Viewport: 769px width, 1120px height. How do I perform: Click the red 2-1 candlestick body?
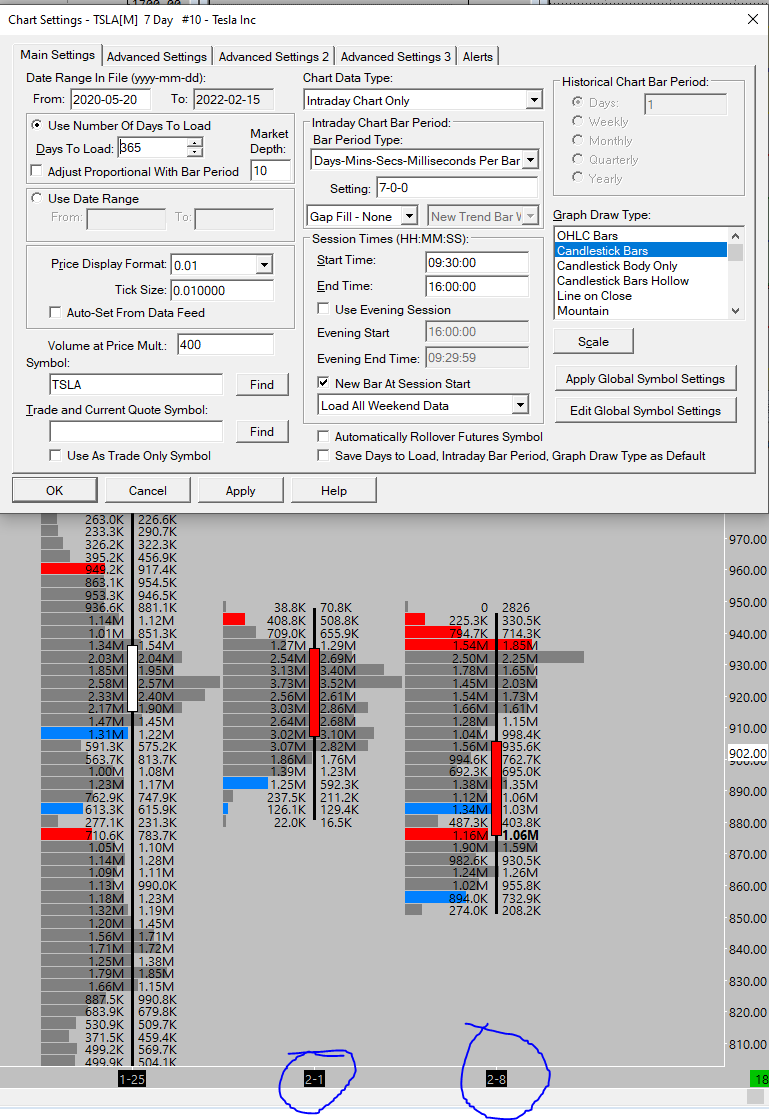(314, 691)
